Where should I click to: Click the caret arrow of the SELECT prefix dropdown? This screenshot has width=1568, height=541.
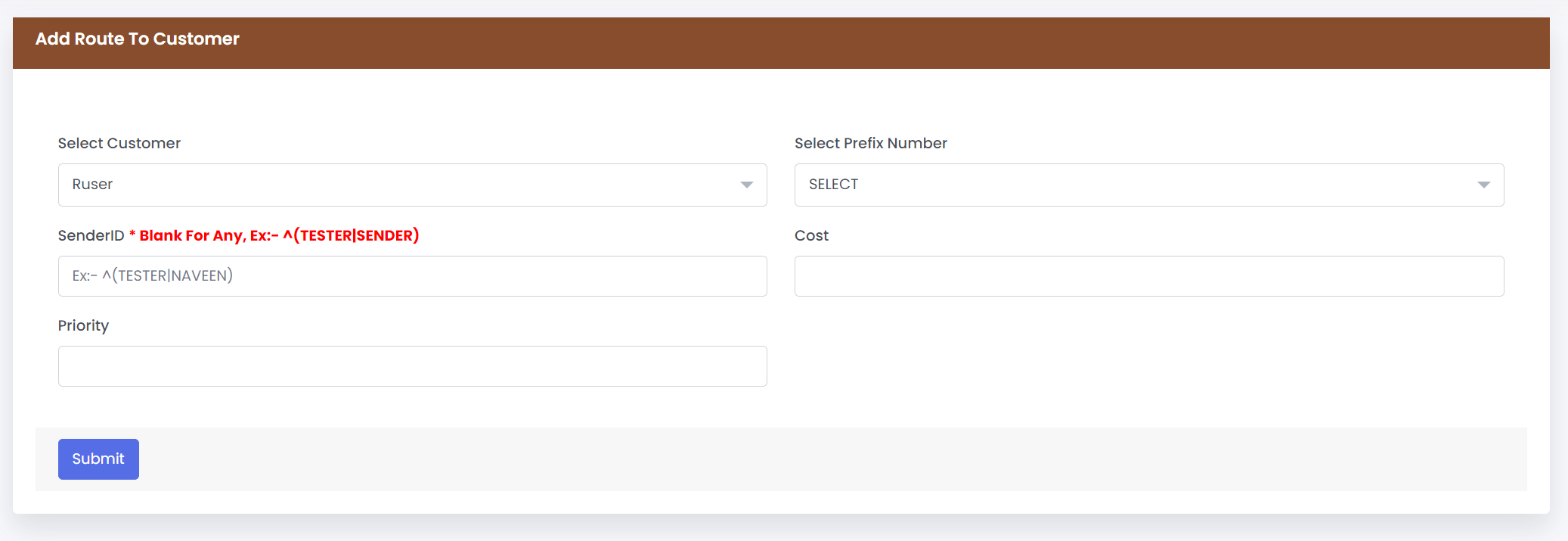click(1484, 185)
